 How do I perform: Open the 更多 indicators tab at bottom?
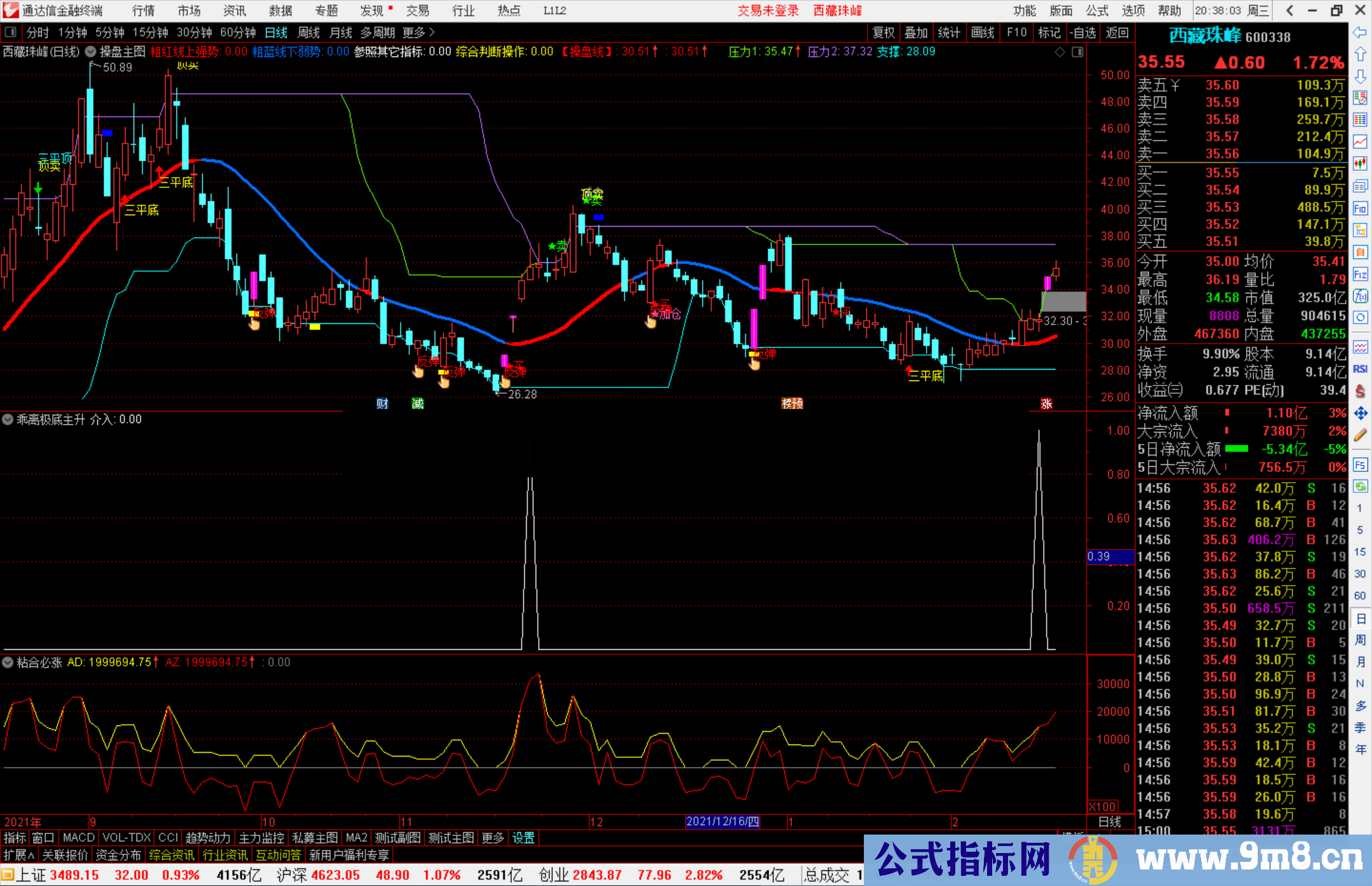(x=492, y=838)
